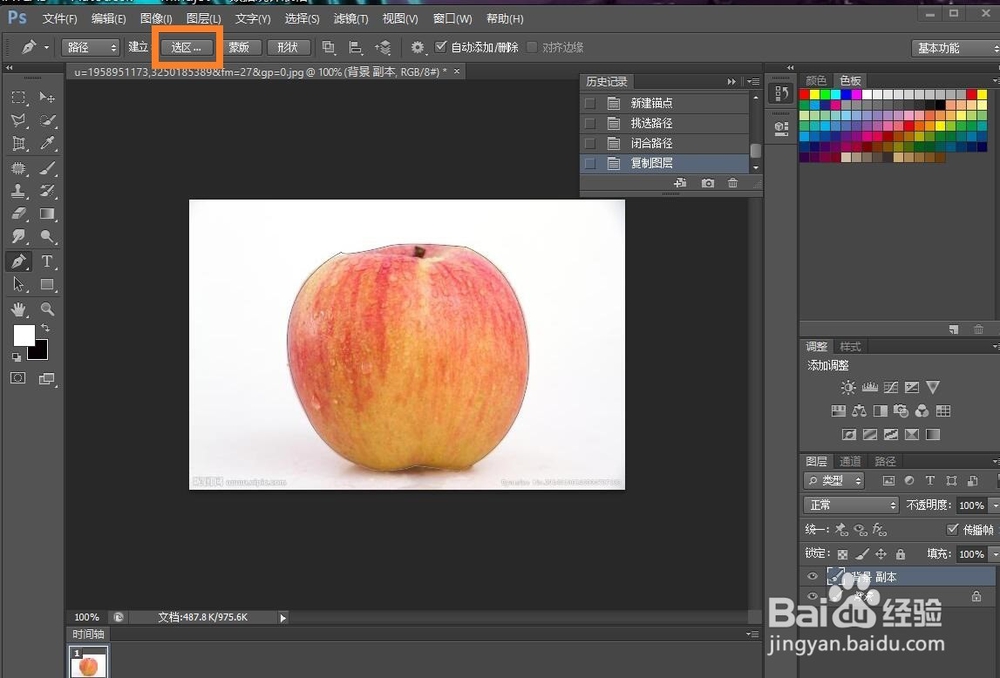
Task: Open the 路径 tool mode dropdown
Action: [x=91, y=47]
